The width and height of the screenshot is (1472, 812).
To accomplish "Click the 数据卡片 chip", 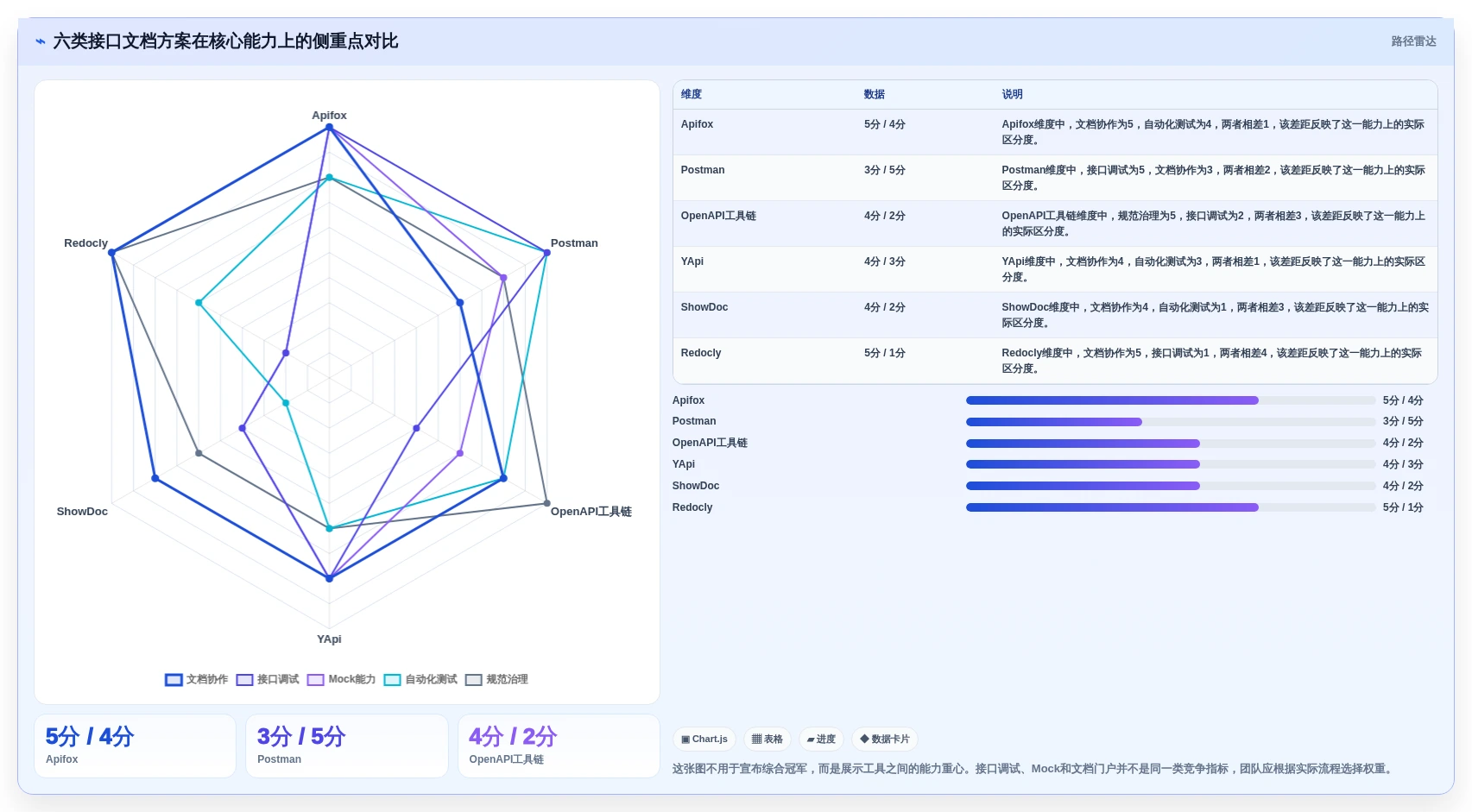I will pyautogui.click(x=885, y=740).
